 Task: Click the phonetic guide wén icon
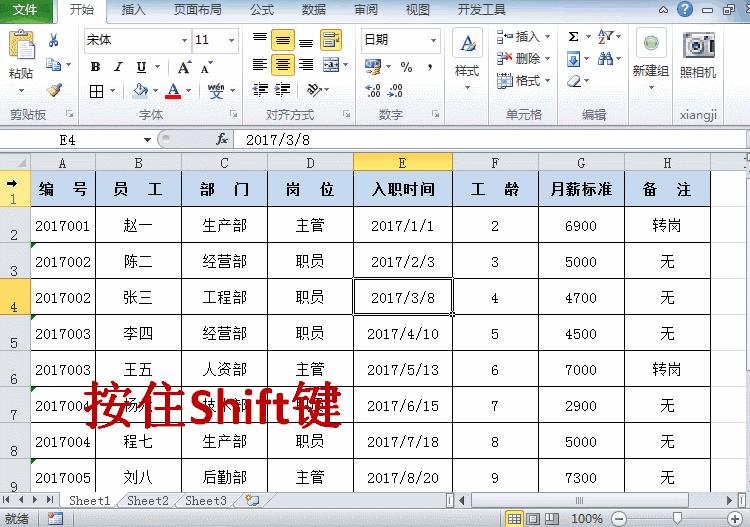(216, 90)
